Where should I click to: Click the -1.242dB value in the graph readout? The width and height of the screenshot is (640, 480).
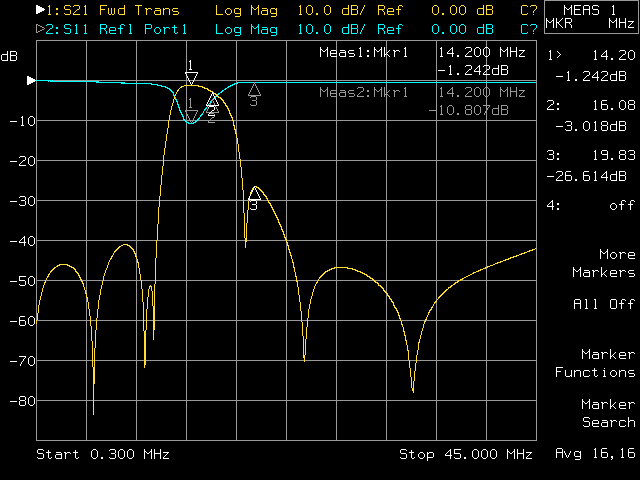click(x=473, y=71)
